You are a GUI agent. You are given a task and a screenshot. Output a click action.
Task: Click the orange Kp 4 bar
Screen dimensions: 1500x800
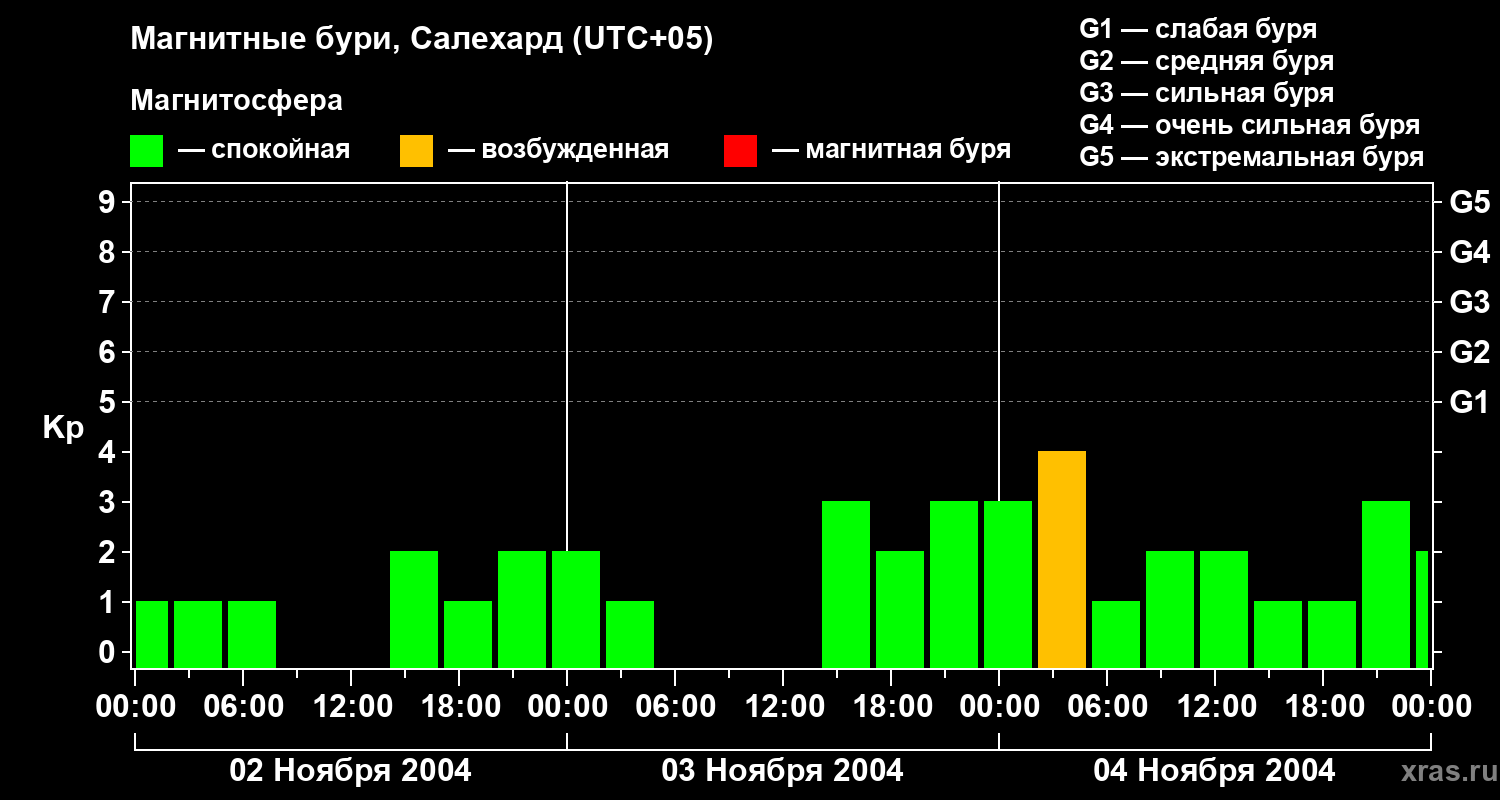[x=1062, y=560]
